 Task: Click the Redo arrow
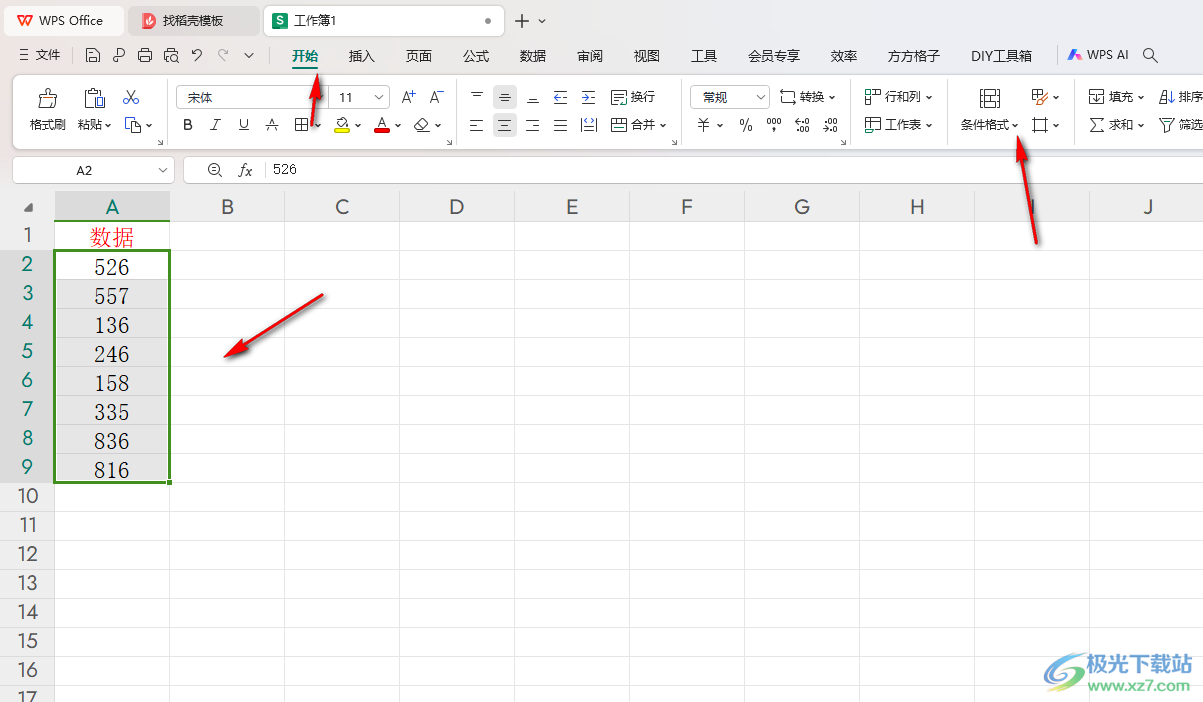coord(223,56)
